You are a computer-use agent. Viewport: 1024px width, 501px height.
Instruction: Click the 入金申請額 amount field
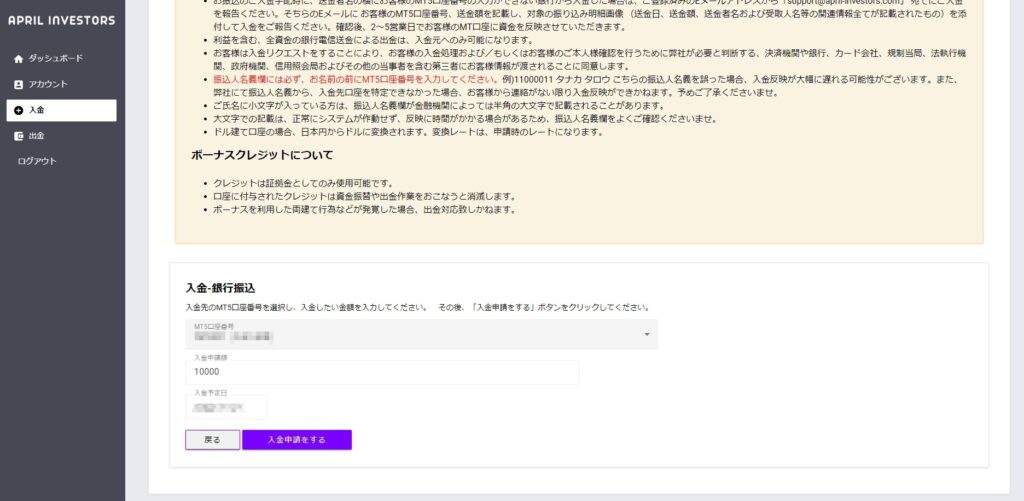click(382, 372)
